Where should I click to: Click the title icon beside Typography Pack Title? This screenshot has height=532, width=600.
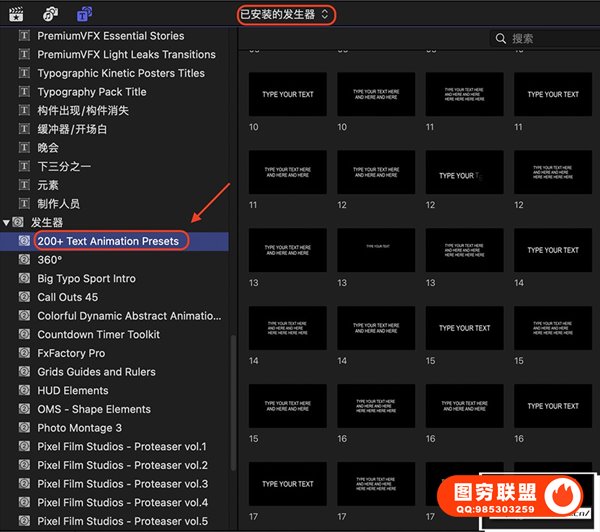click(24, 92)
